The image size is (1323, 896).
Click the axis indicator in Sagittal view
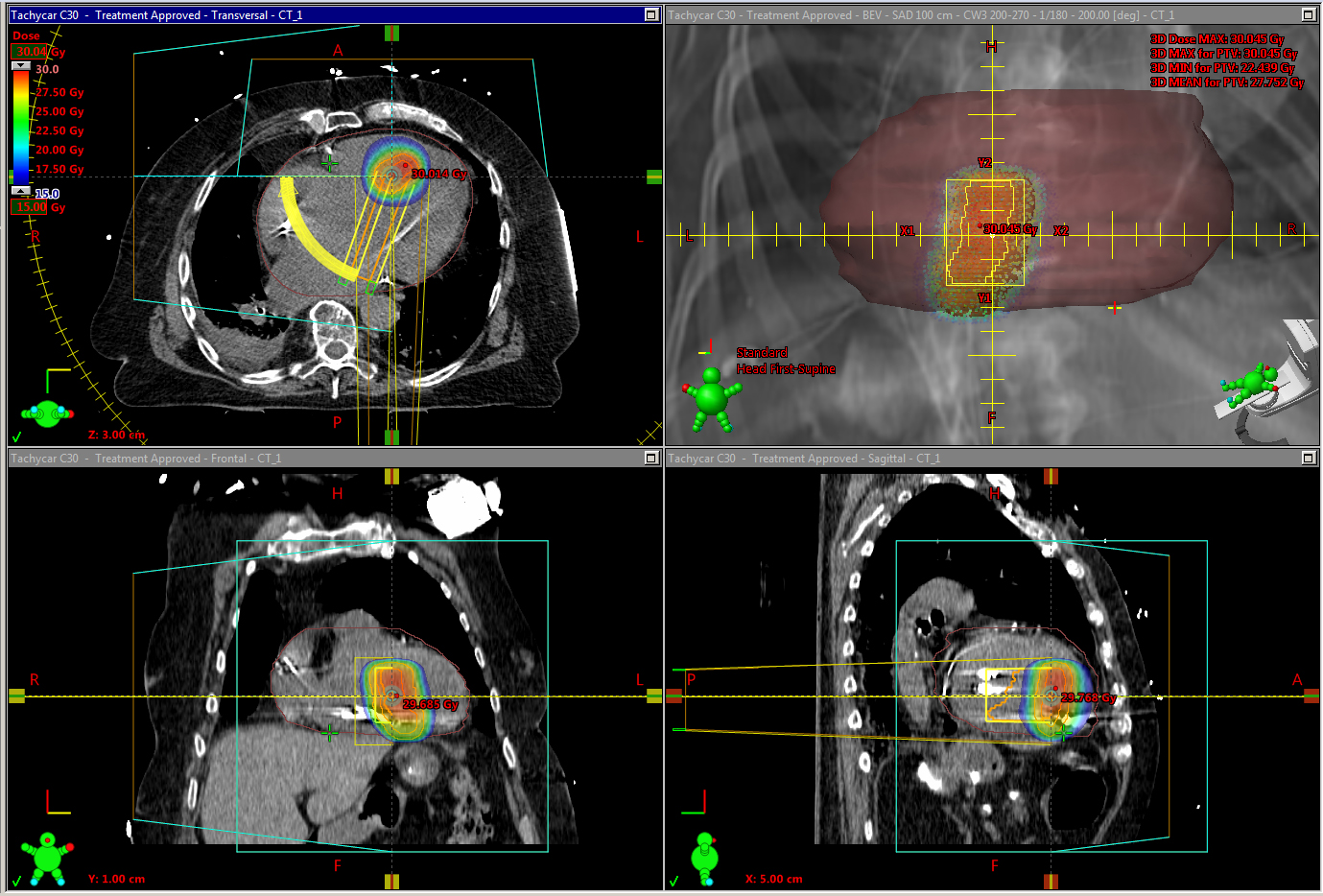[694, 802]
